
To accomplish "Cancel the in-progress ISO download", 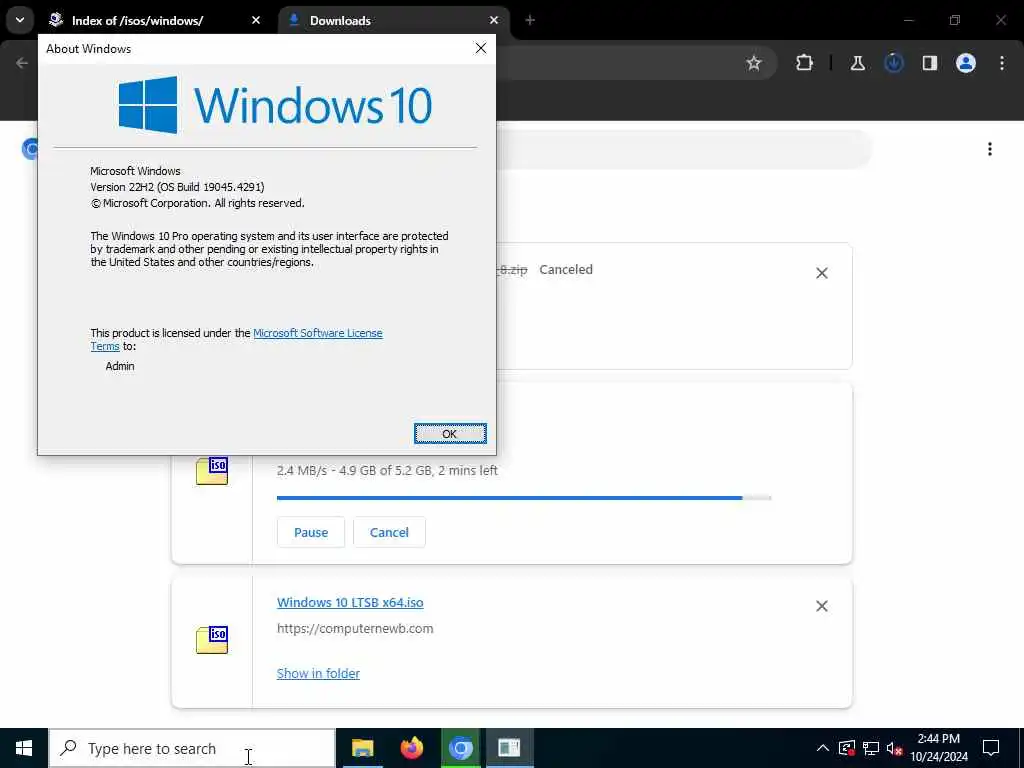I will (389, 532).
